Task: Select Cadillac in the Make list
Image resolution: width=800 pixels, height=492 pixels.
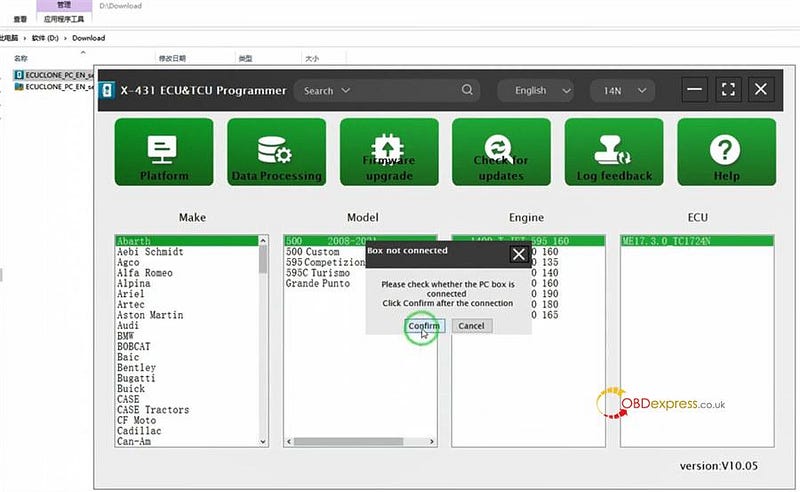Action: (187, 431)
